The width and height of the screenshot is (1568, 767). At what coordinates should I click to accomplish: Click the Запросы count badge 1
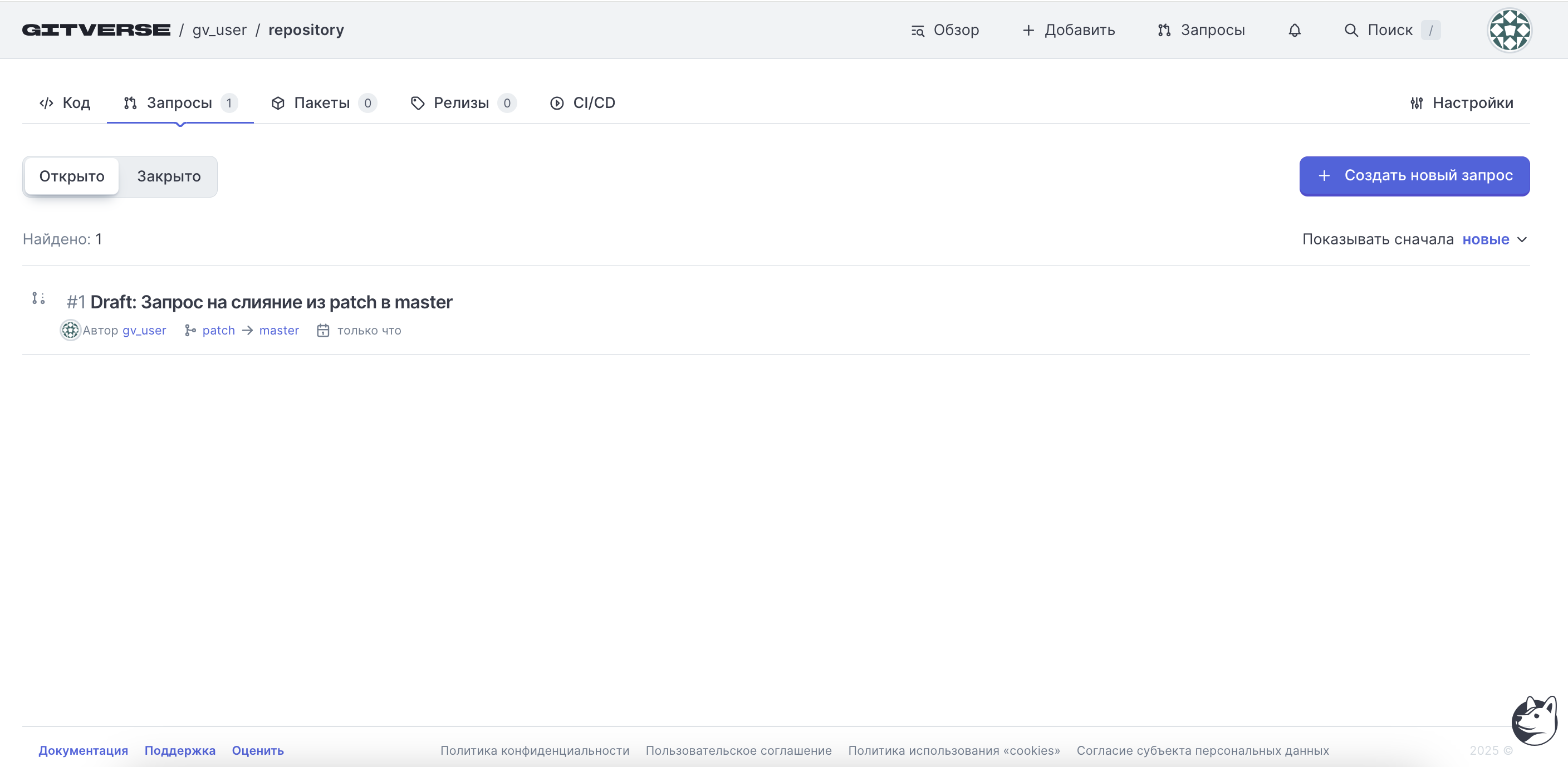point(229,103)
